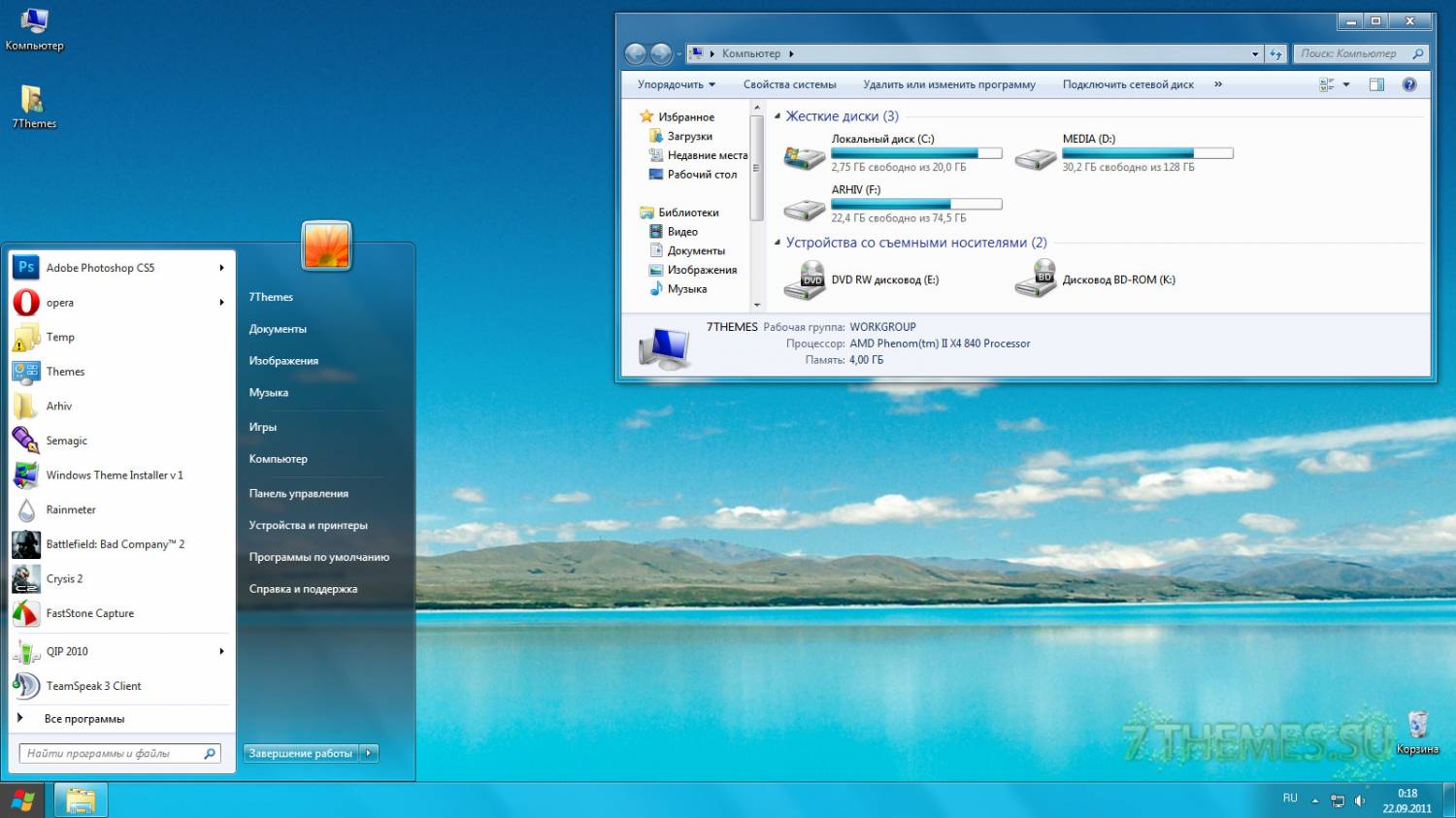The width and height of the screenshot is (1456, 818).
Task: Open Изображения in Start menu
Action: coord(283,361)
